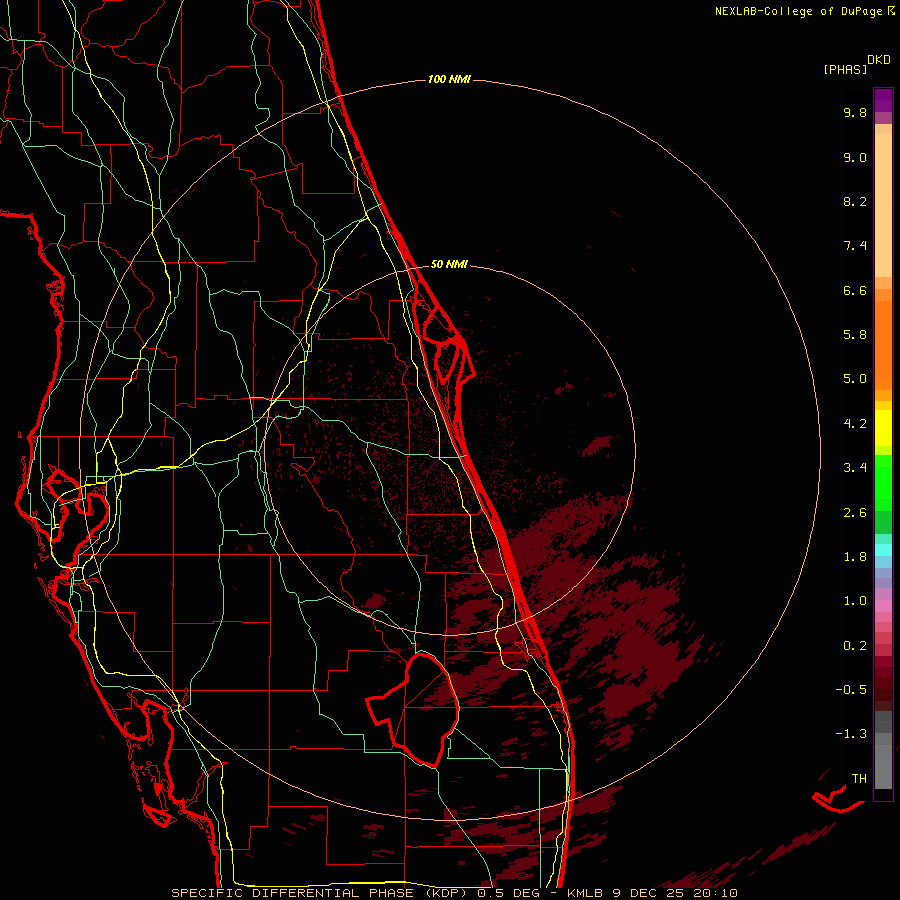The width and height of the screenshot is (900, 900).
Task: Click the 3.4 legend value
Action: 855,468
